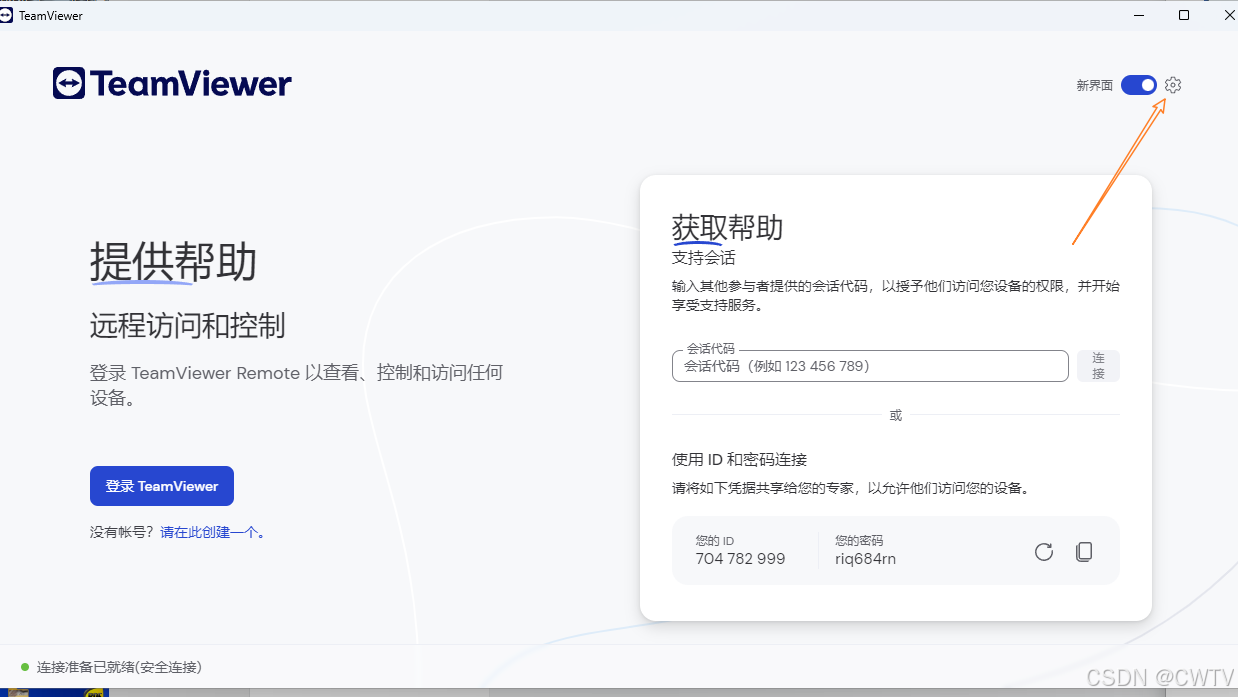Click the 连接准备已就绪(安全连接) status text
The image size is (1238, 697).
(x=119, y=667)
